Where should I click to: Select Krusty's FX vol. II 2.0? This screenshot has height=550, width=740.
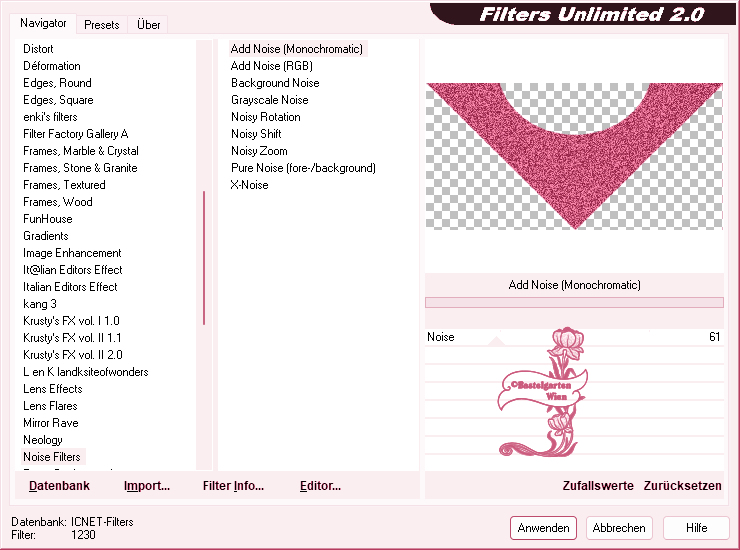coord(73,355)
